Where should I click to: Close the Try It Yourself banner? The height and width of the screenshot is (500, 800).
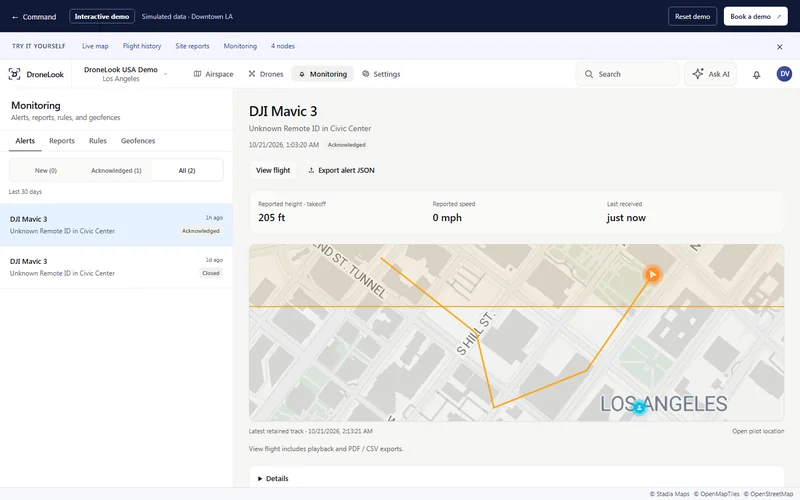pyautogui.click(x=780, y=46)
